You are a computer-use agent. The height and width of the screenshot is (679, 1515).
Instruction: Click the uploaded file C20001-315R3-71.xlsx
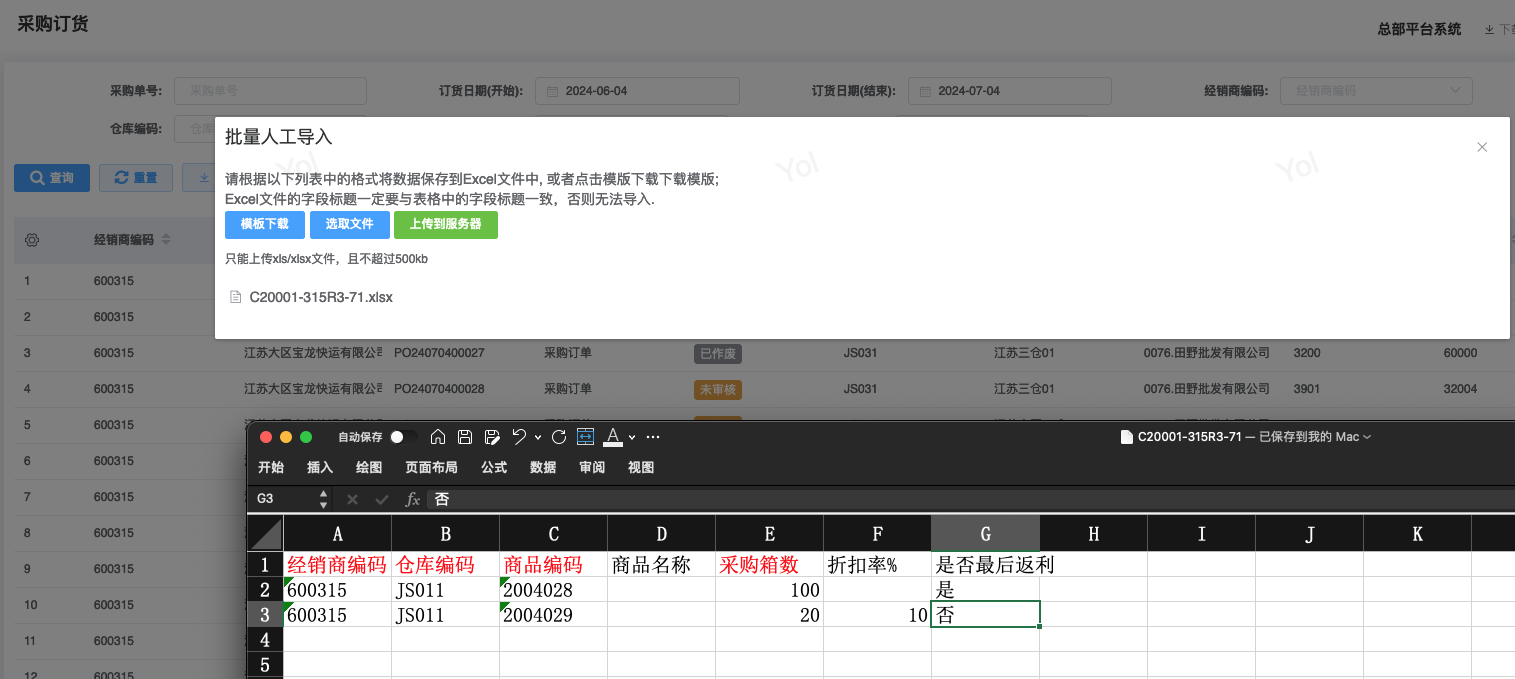321,297
